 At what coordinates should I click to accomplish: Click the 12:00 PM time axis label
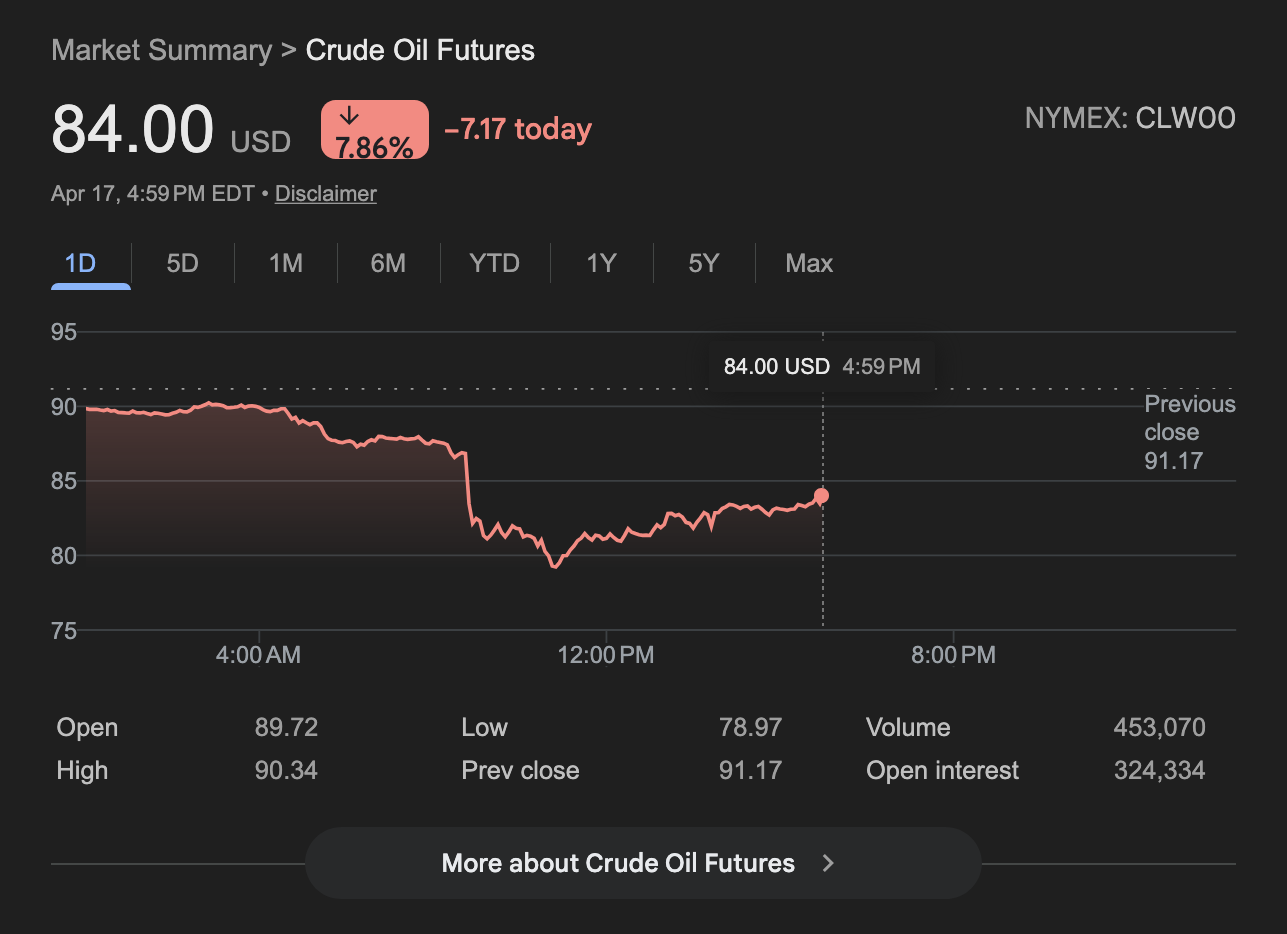606,655
